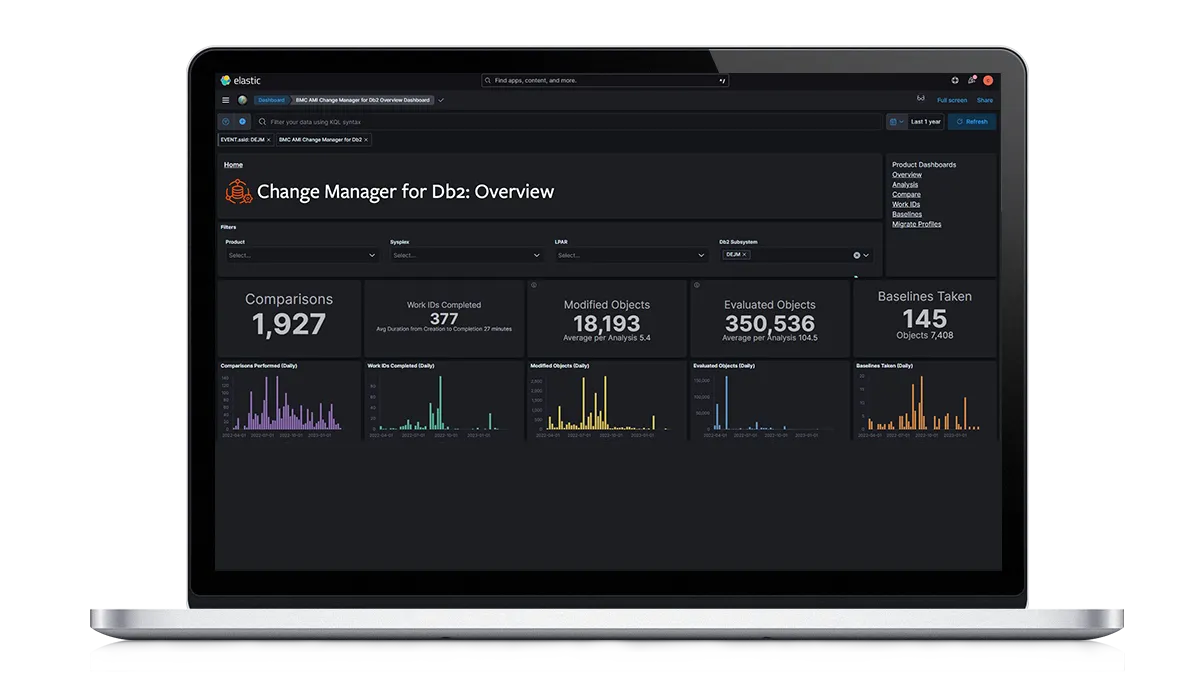Open the user avatar menu

pyautogui.click(x=988, y=80)
